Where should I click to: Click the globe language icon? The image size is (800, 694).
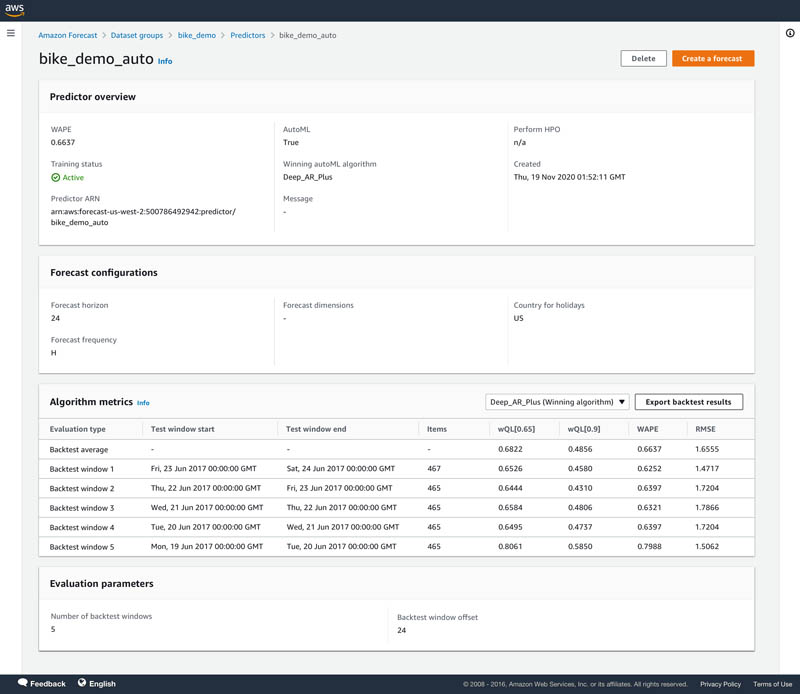(82, 683)
